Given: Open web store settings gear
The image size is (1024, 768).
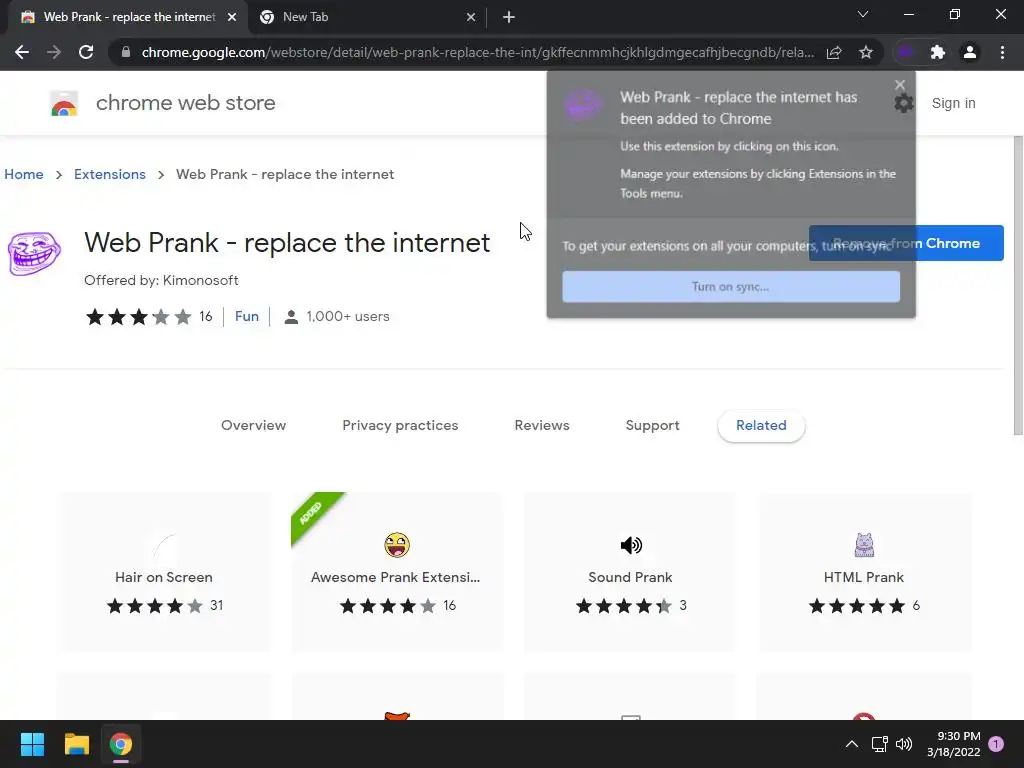Looking at the screenshot, I should pos(904,103).
